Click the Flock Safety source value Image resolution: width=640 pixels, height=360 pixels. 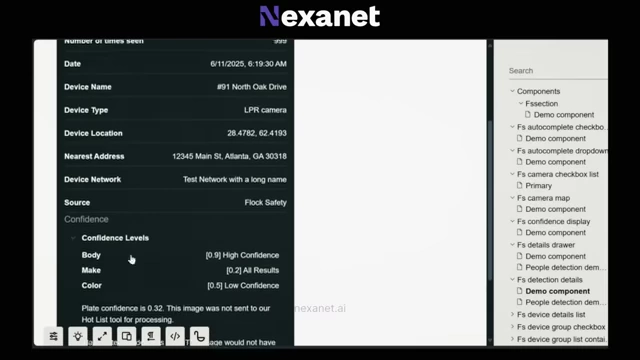click(x=265, y=202)
